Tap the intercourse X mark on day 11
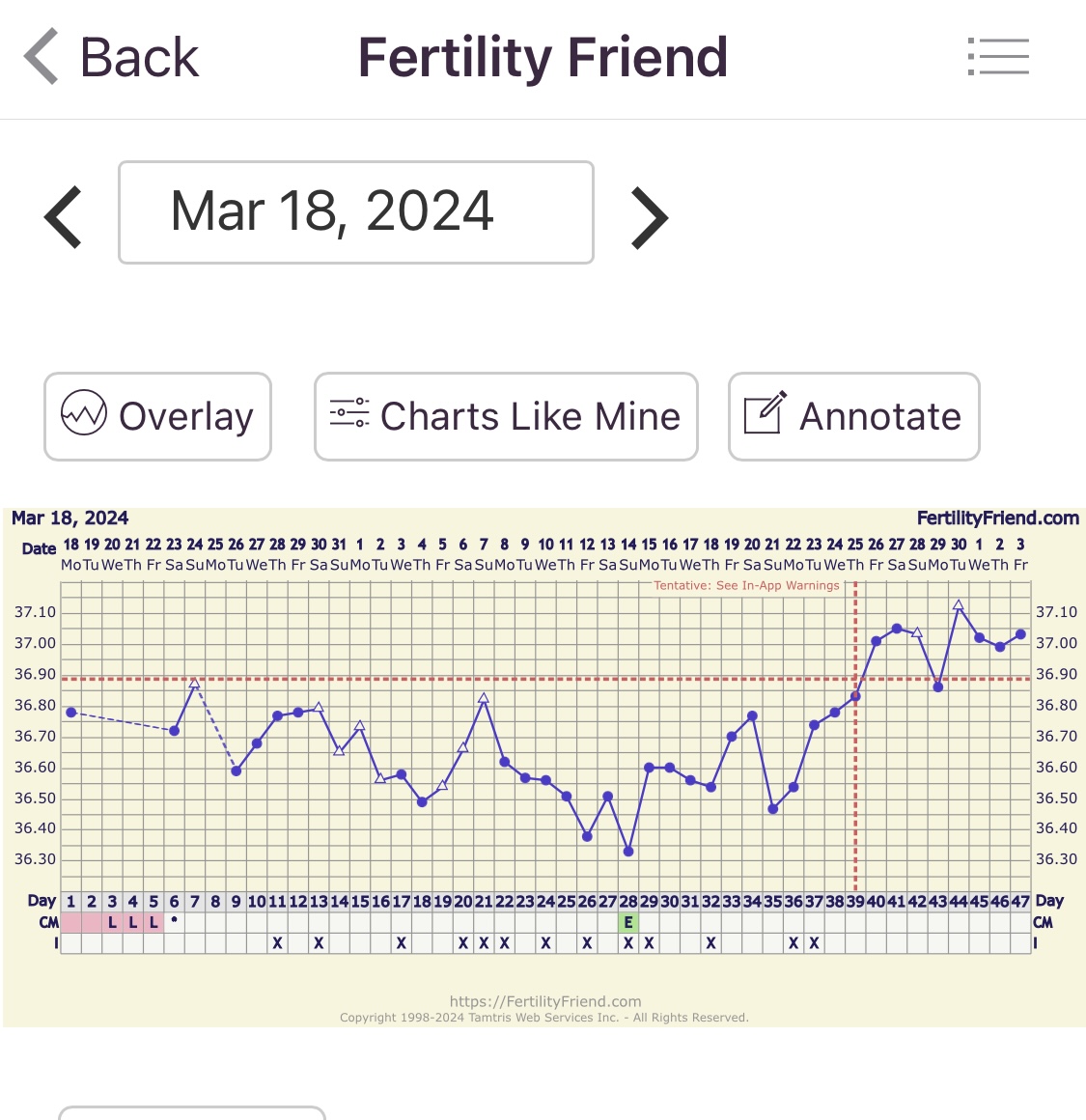Screen dimensions: 1086x1120 point(278,943)
